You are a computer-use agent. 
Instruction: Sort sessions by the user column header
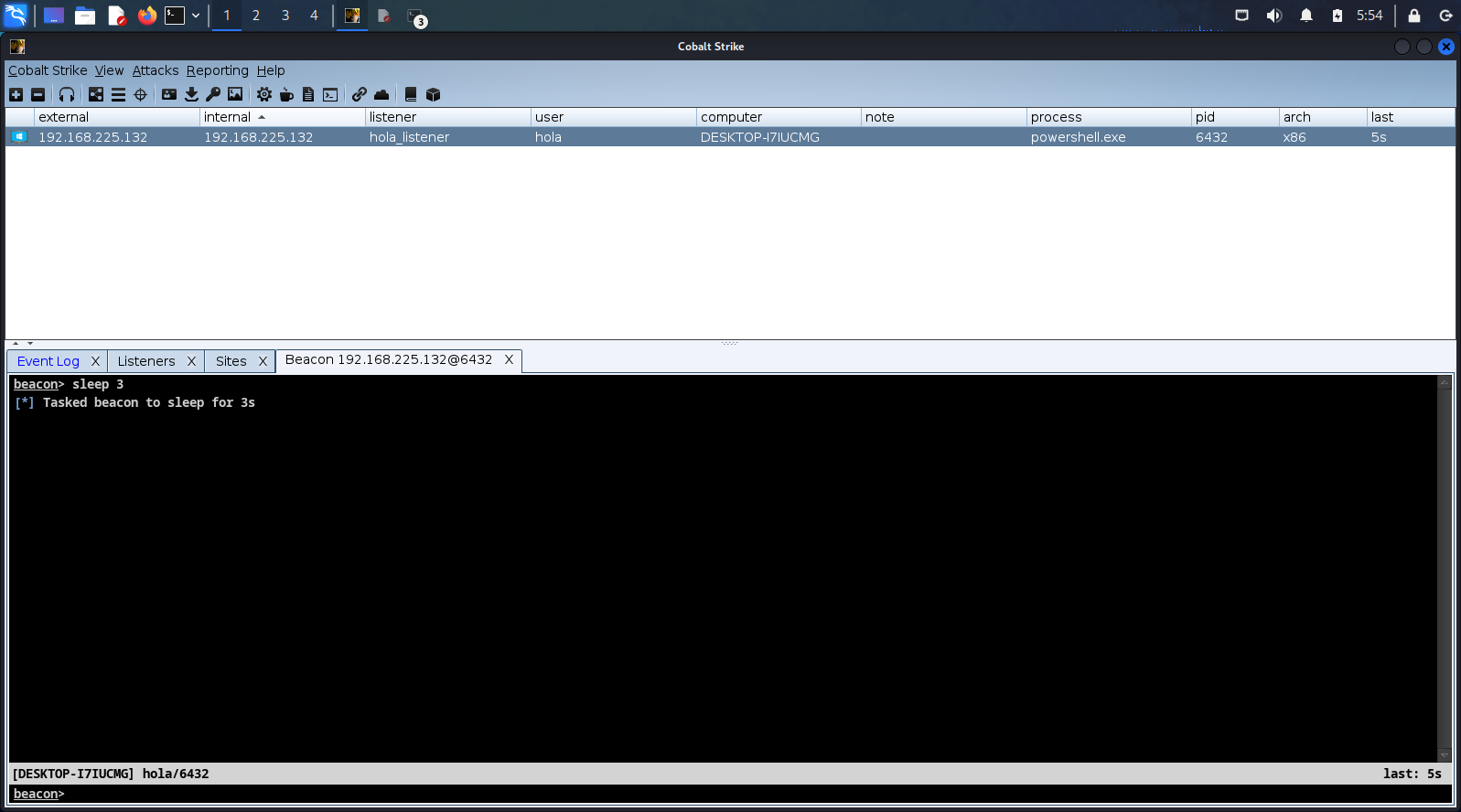point(614,117)
